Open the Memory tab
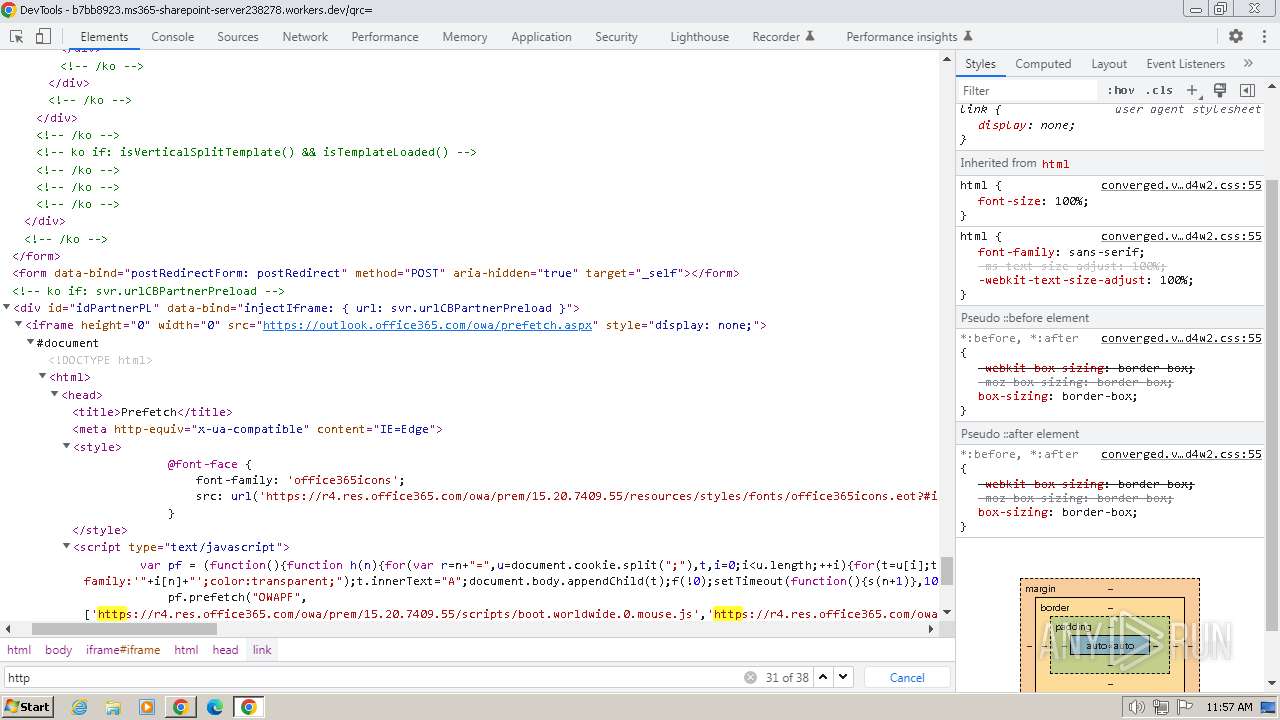The image size is (1280, 720). click(x=465, y=36)
